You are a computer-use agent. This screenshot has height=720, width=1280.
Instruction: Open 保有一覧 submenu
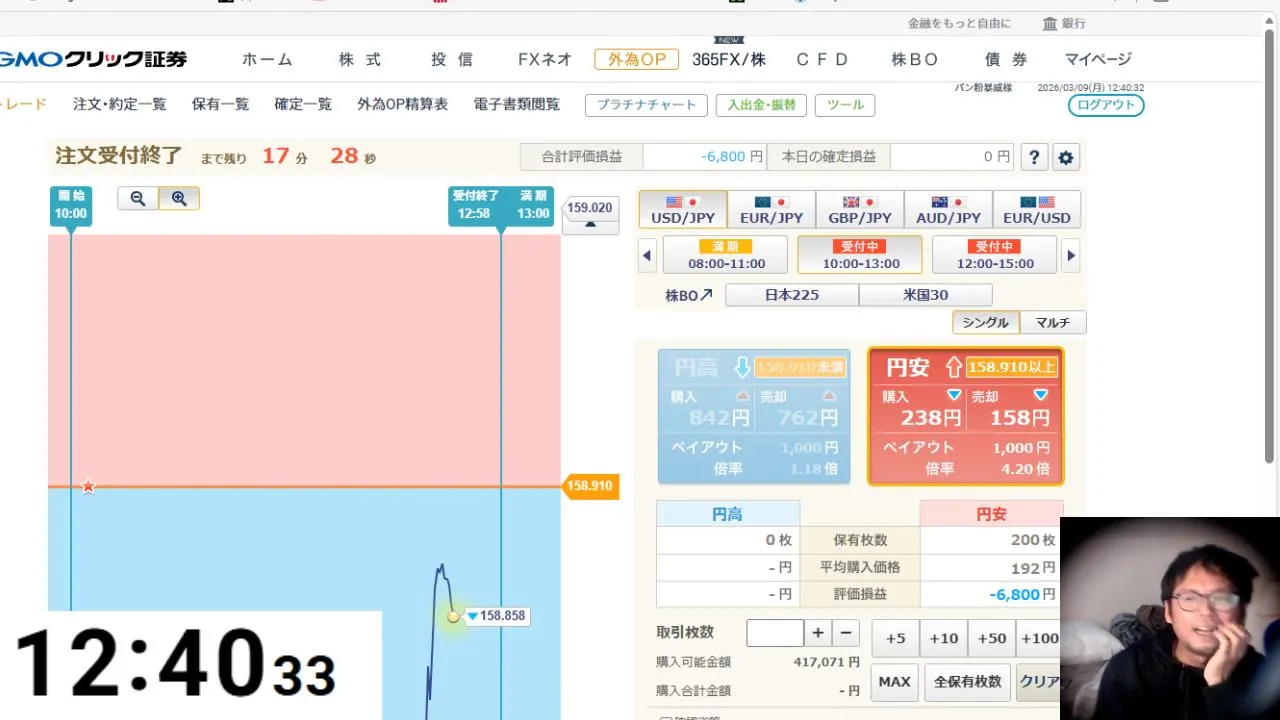point(221,104)
